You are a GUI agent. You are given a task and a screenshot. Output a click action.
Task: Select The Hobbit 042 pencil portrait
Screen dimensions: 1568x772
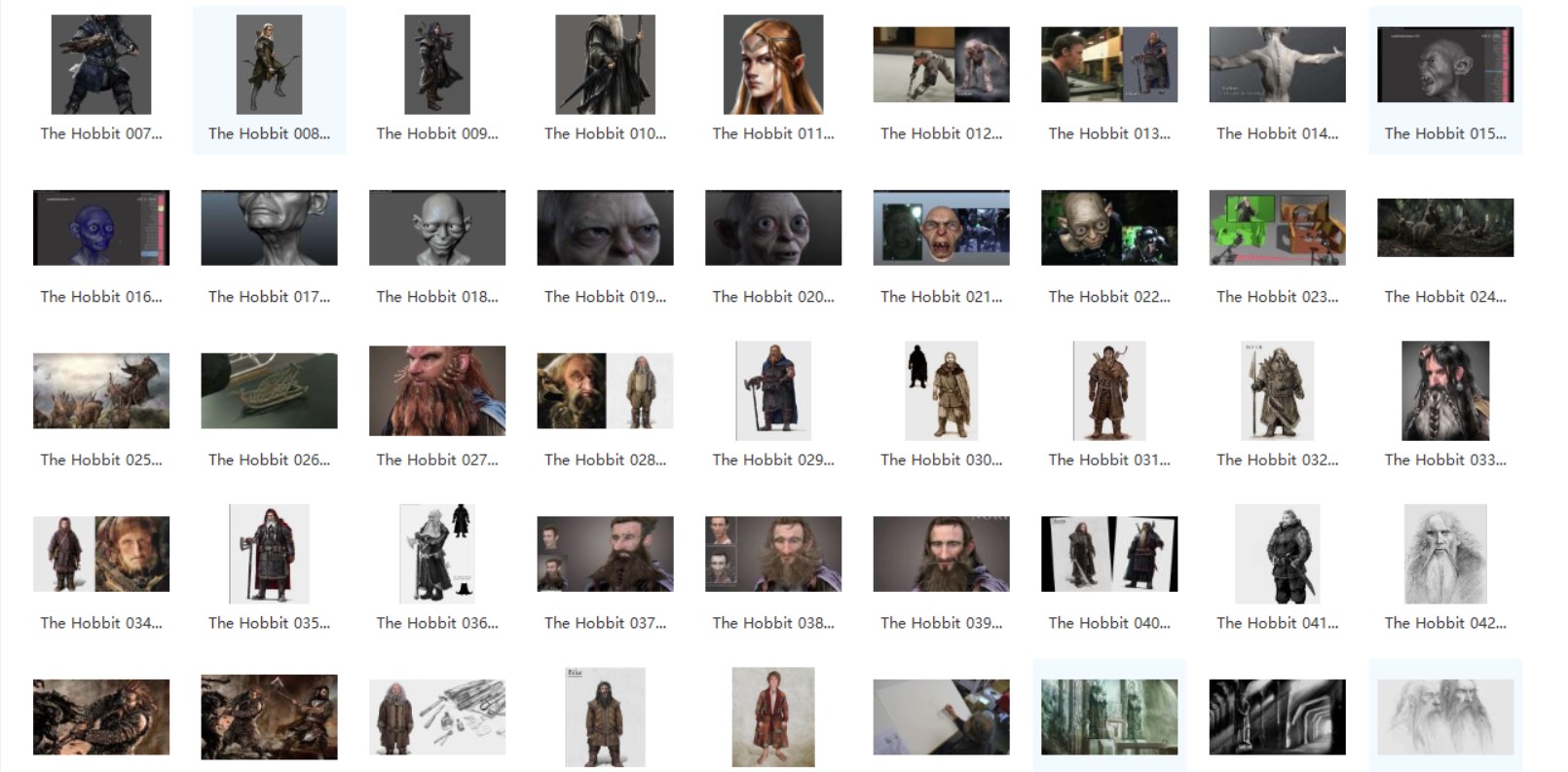point(1445,554)
